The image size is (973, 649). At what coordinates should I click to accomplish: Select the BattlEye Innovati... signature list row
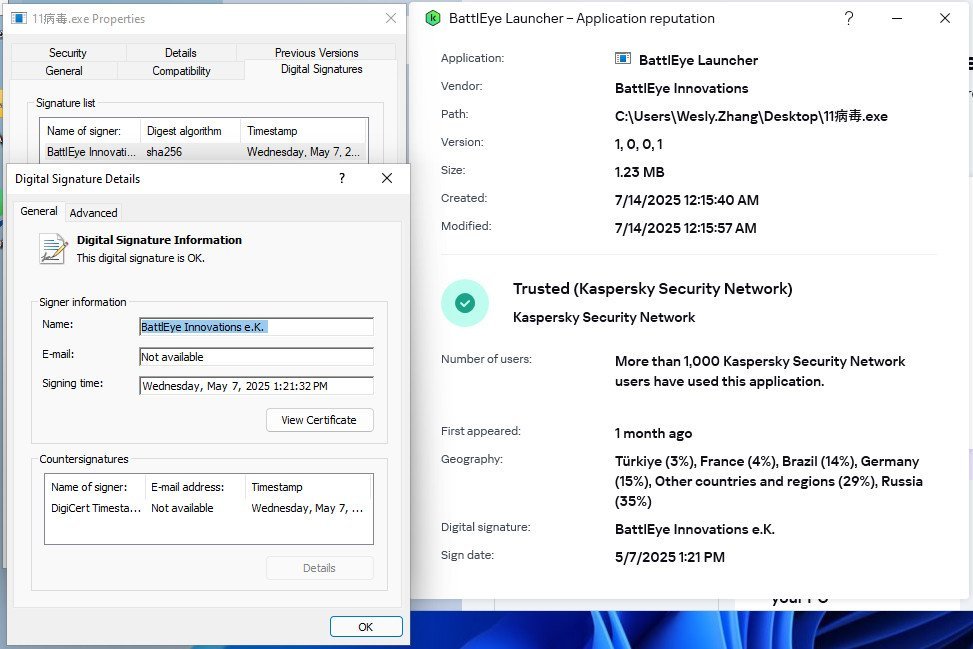point(204,152)
